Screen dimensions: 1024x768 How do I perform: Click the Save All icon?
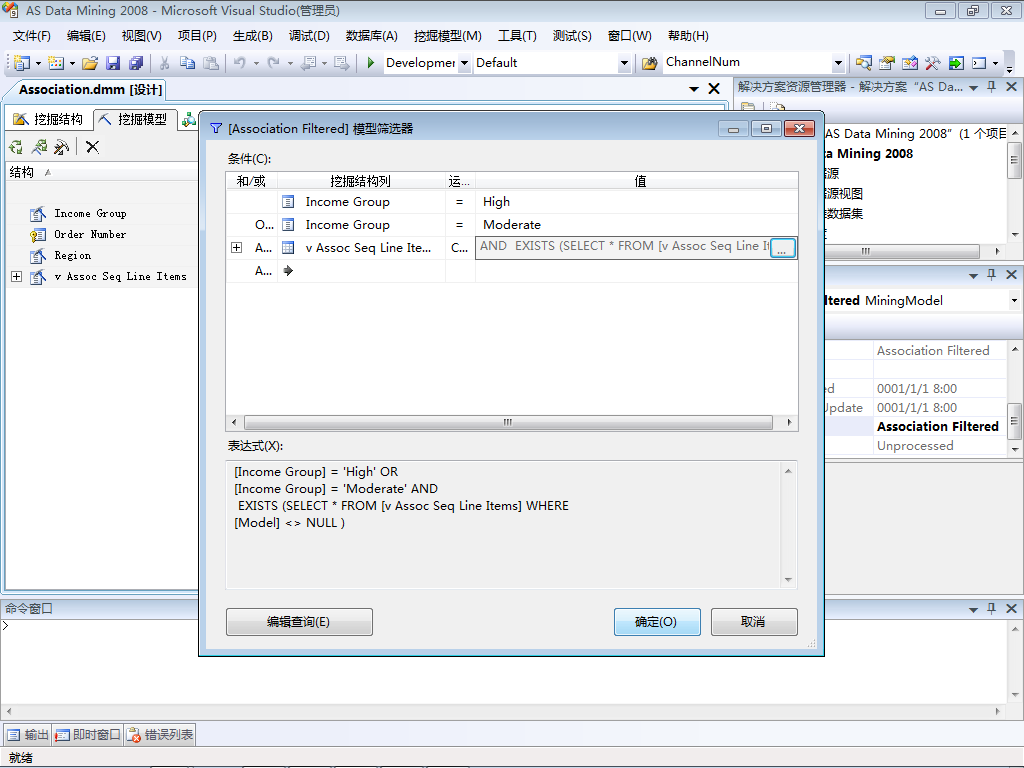coord(136,63)
